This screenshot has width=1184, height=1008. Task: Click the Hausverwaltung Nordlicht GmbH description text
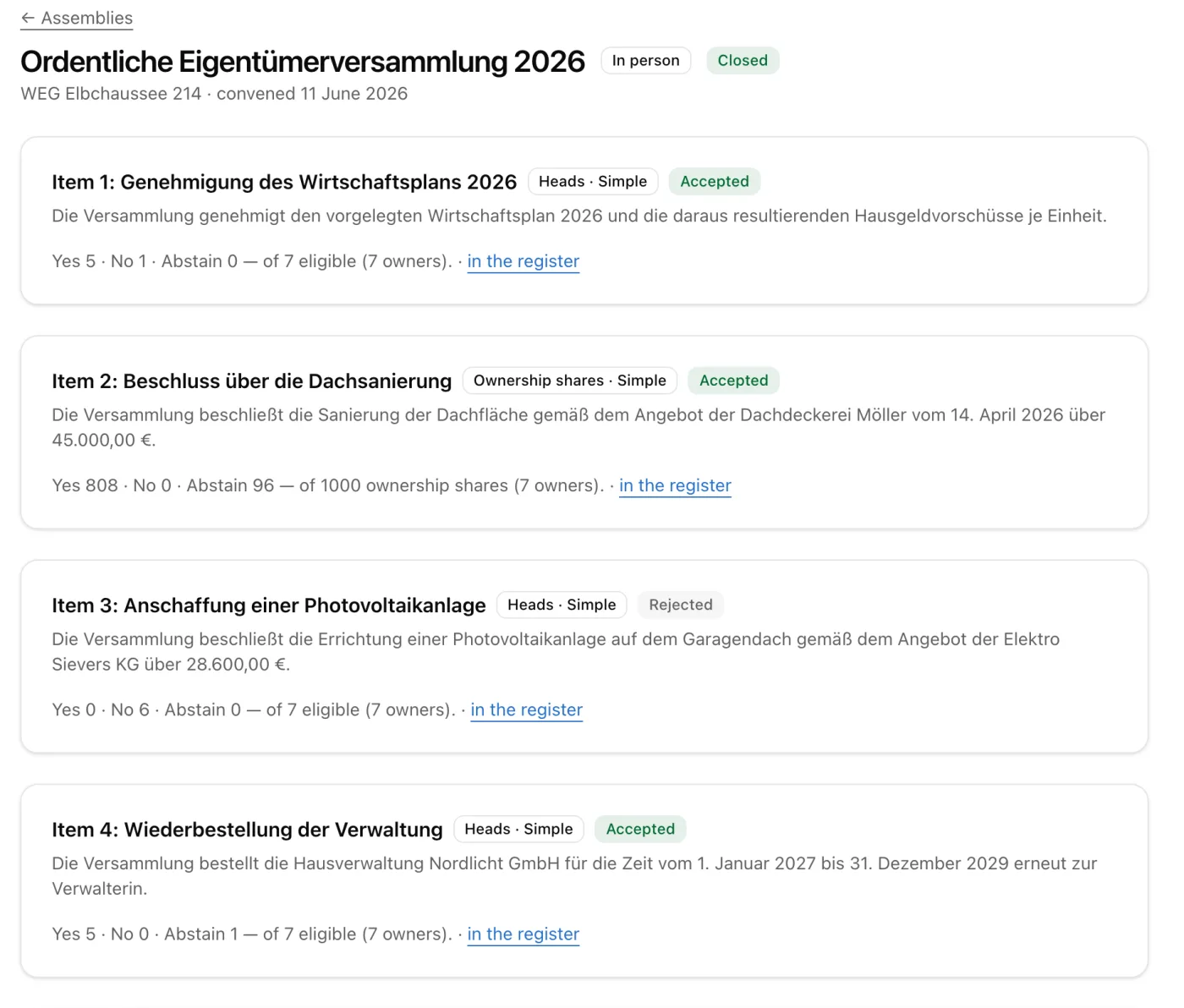574,875
